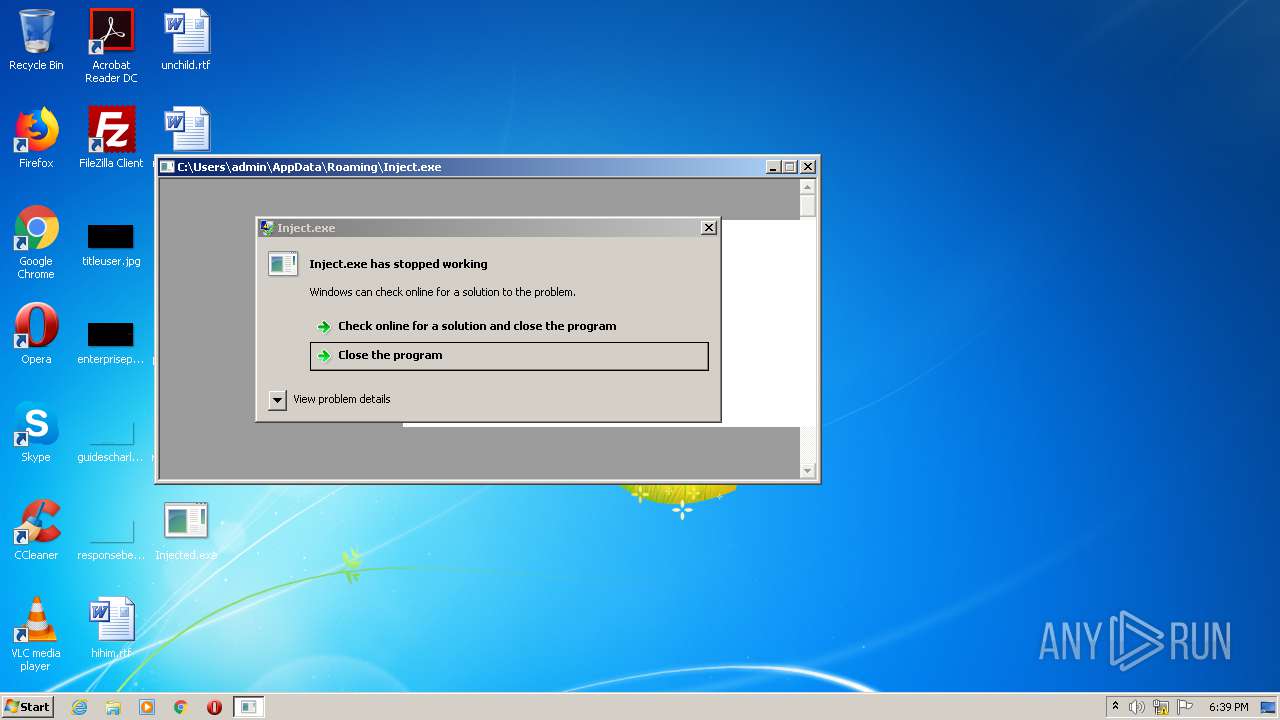
Task: Click the Chrome icon in the taskbar
Action: coord(181,707)
